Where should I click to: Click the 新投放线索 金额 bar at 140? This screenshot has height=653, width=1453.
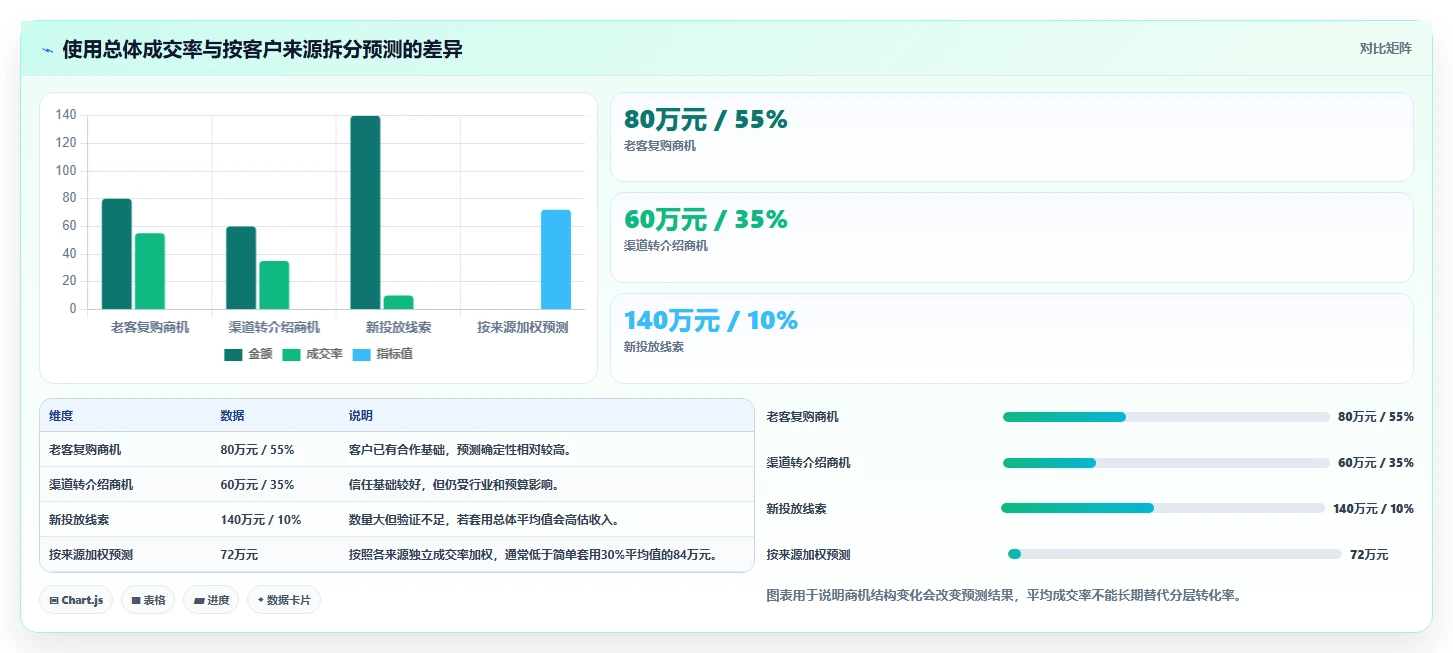[x=365, y=213]
